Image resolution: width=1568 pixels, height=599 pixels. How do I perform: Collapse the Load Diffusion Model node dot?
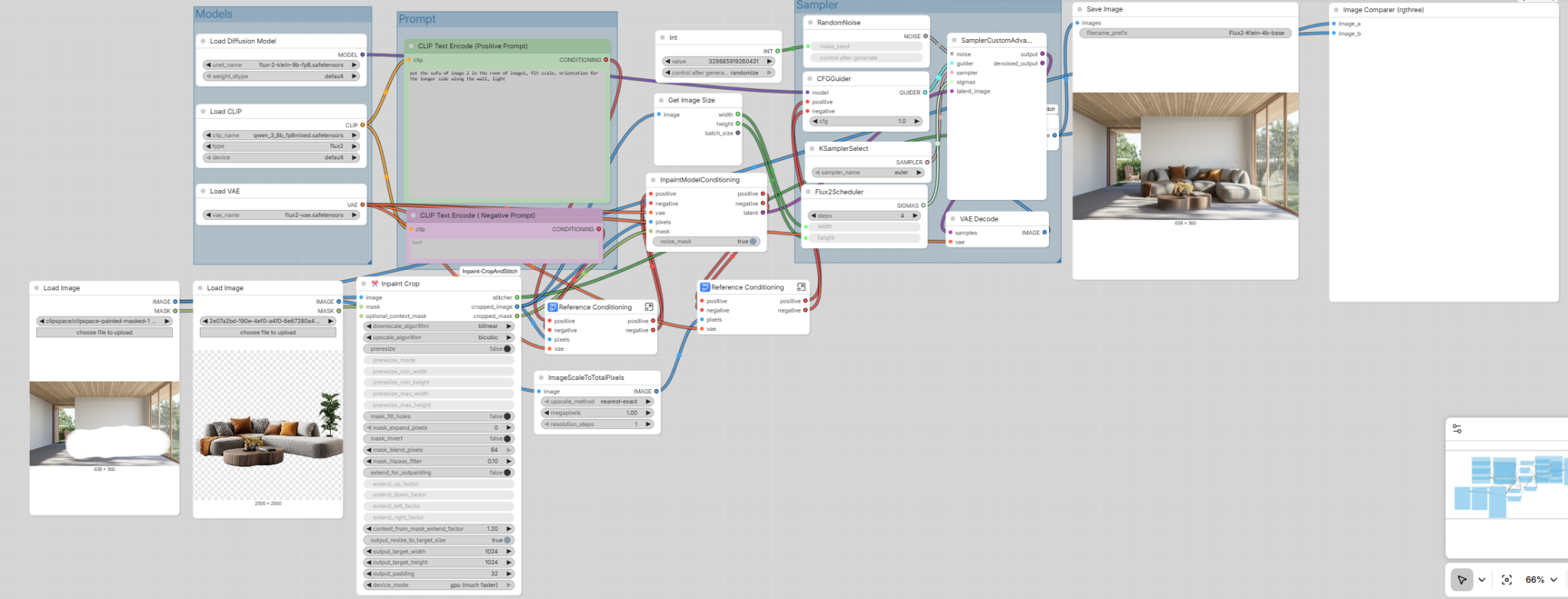[203, 41]
